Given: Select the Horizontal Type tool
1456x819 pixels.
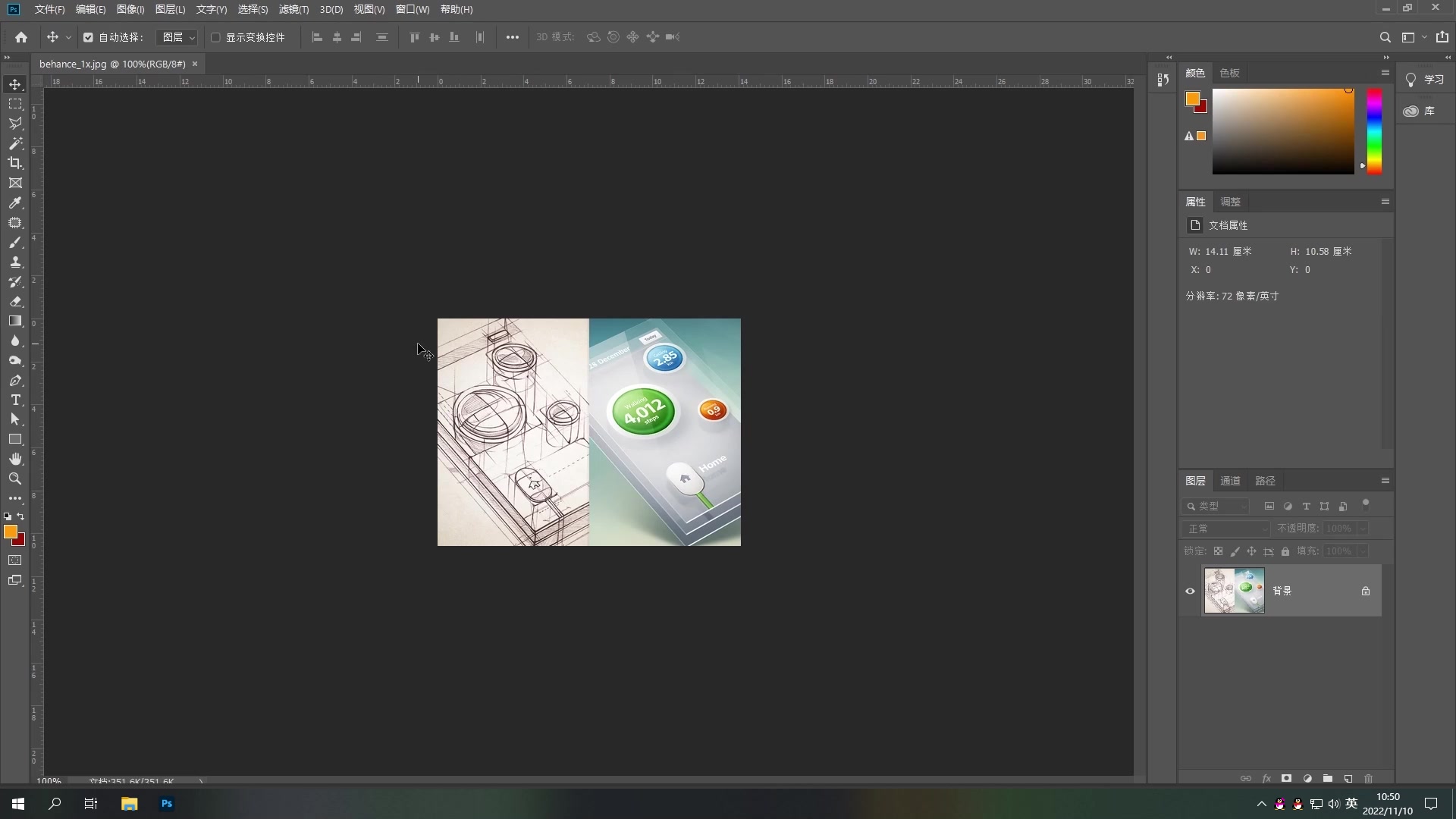Looking at the screenshot, I should point(15,400).
